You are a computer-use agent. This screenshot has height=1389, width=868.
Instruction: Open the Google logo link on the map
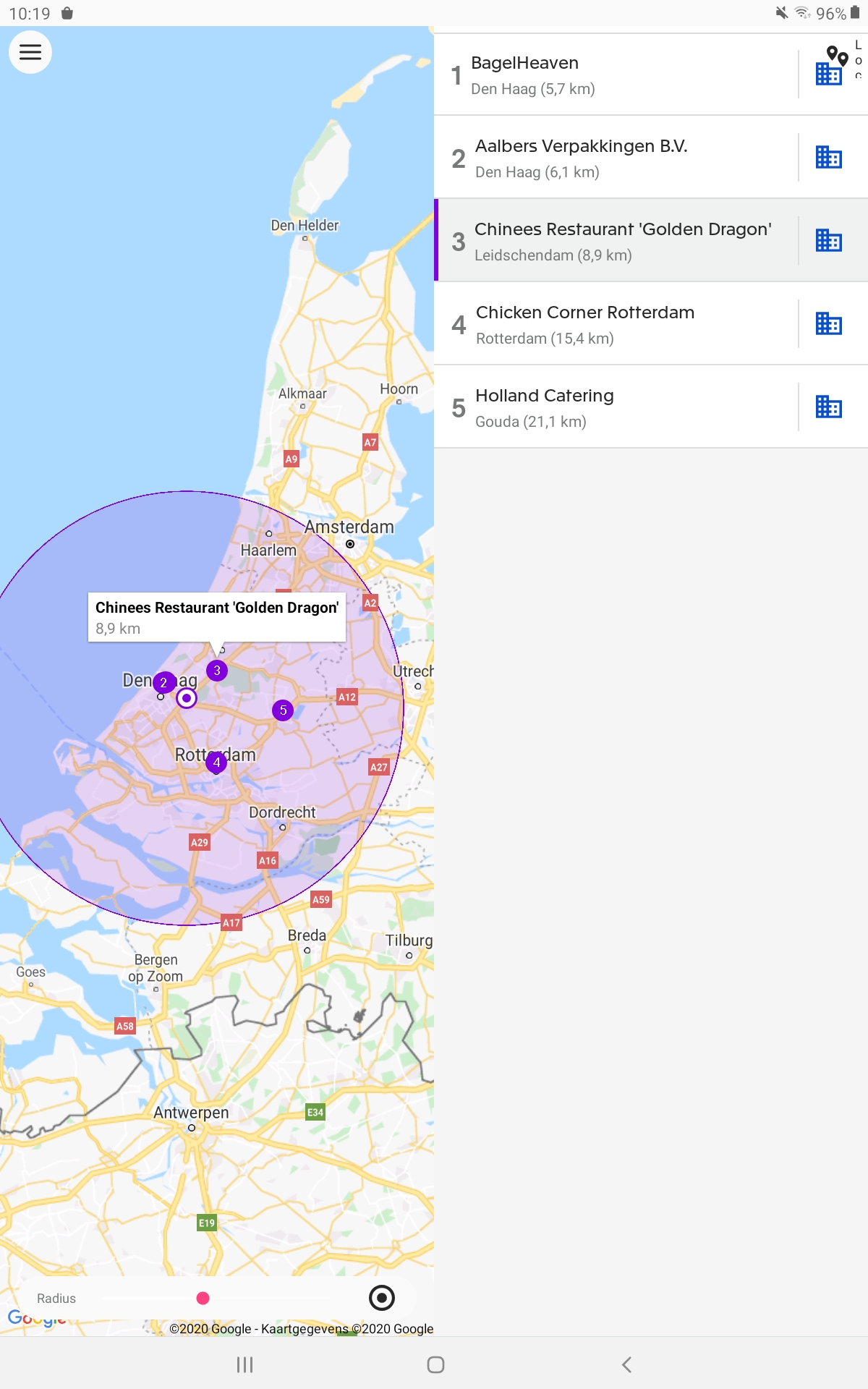click(38, 1318)
